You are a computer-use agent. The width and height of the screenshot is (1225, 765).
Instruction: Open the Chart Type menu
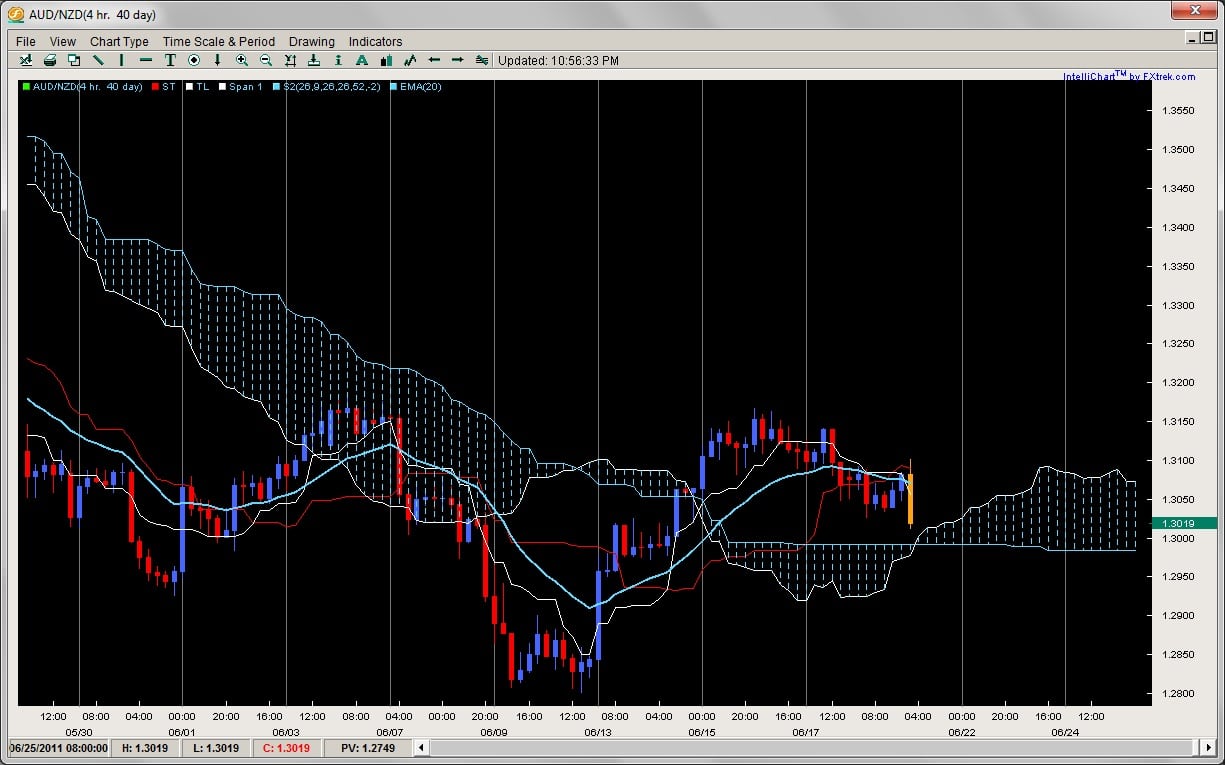pyautogui.click(x=119, y=41)
